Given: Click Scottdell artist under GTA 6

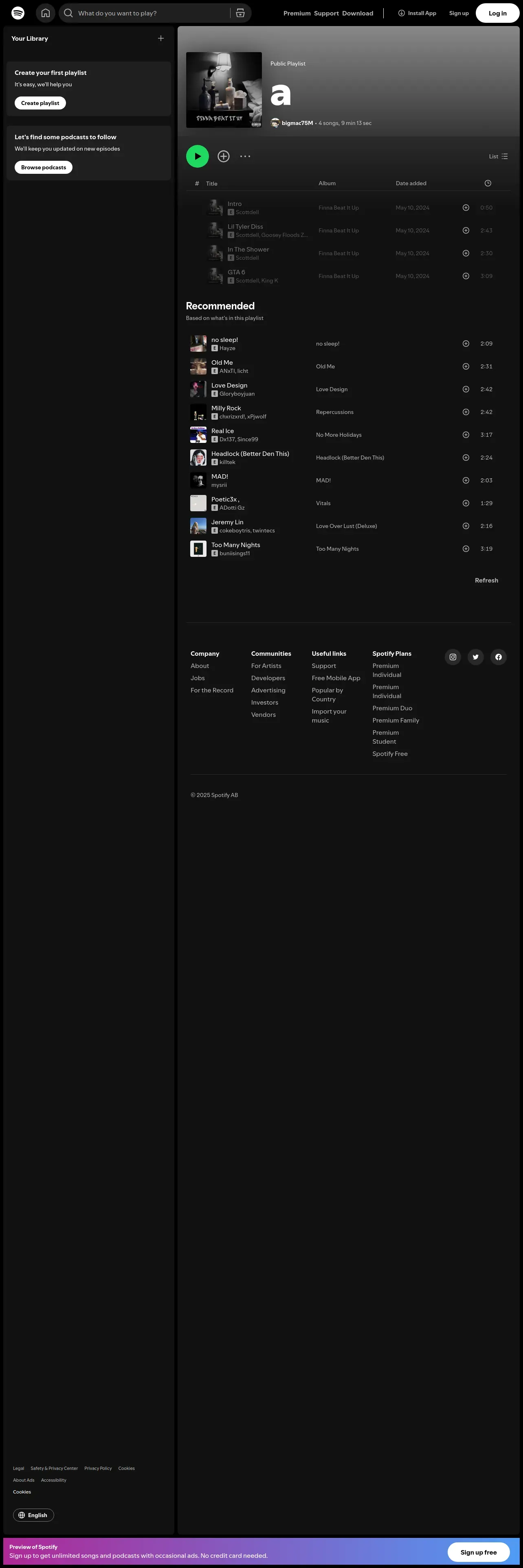Looking at the screenshot, I should click(x=246, y=280).
